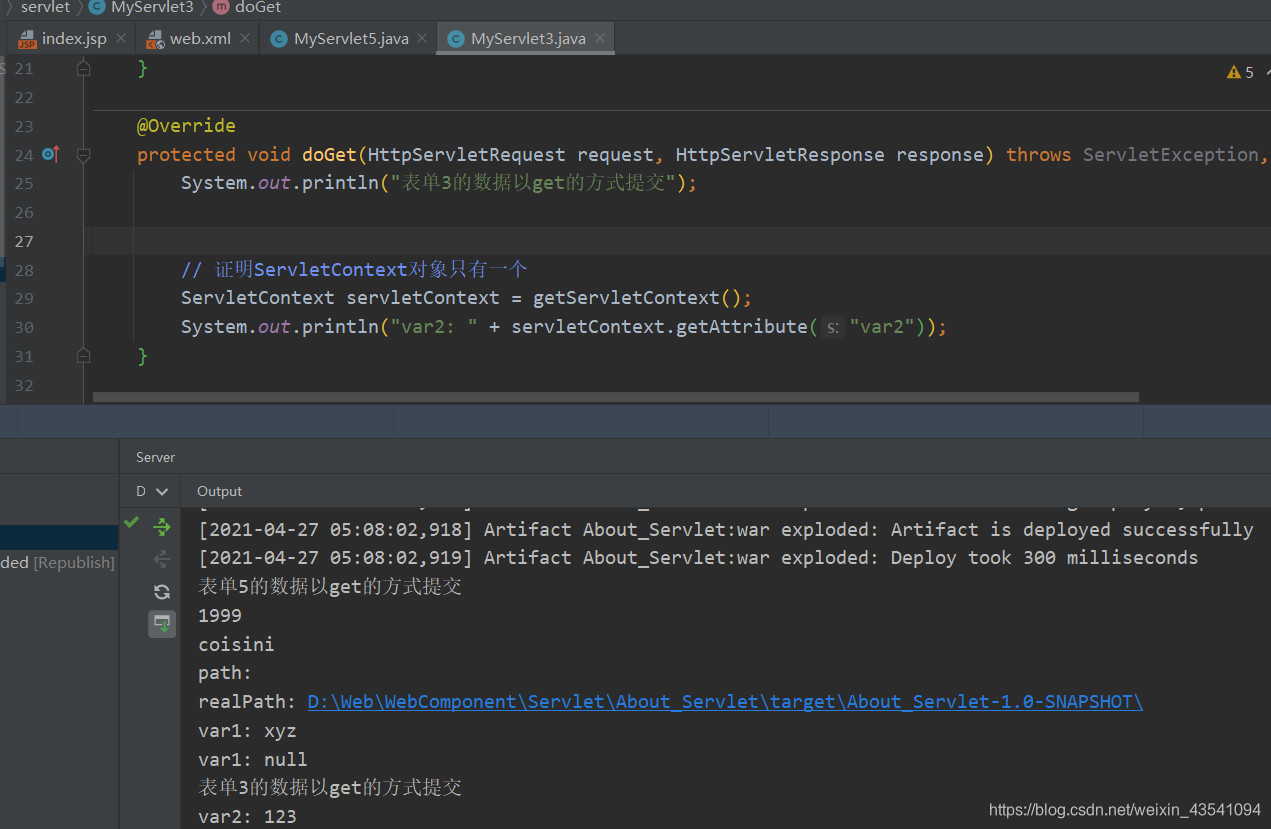Click the green Deploy All icon

pyautogui.click(x=162, y=527)
